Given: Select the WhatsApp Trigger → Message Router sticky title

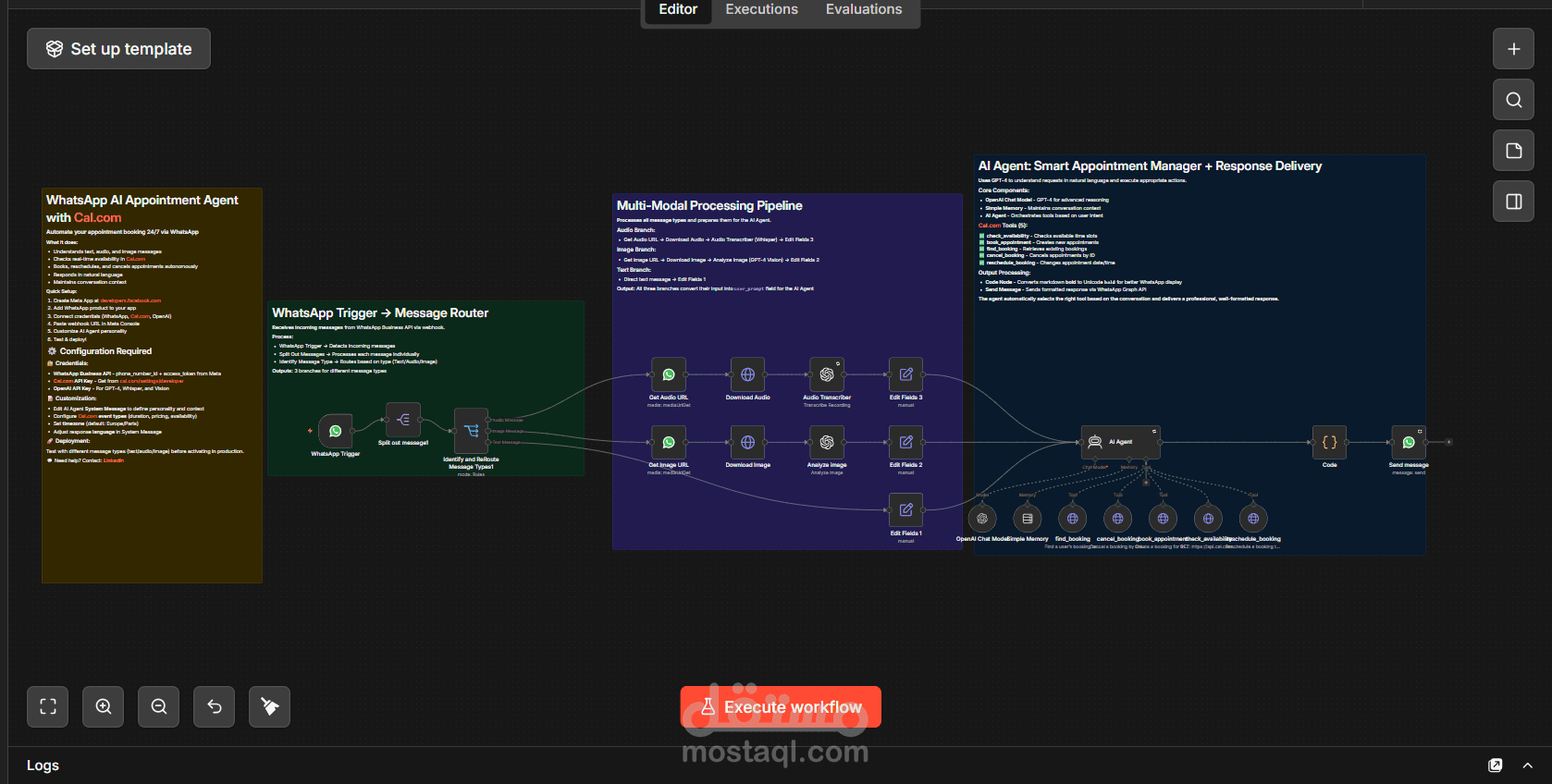Looking at the screenshot, I should (380, 313).
